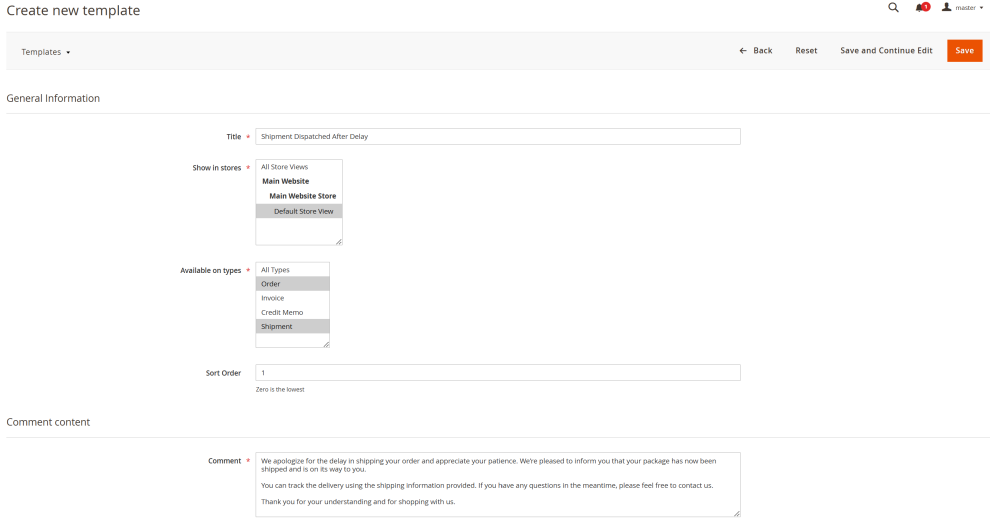Grab the stores list resize handle
The height and width of the screenshot is (526, 1000).
[x=339, y=242]
